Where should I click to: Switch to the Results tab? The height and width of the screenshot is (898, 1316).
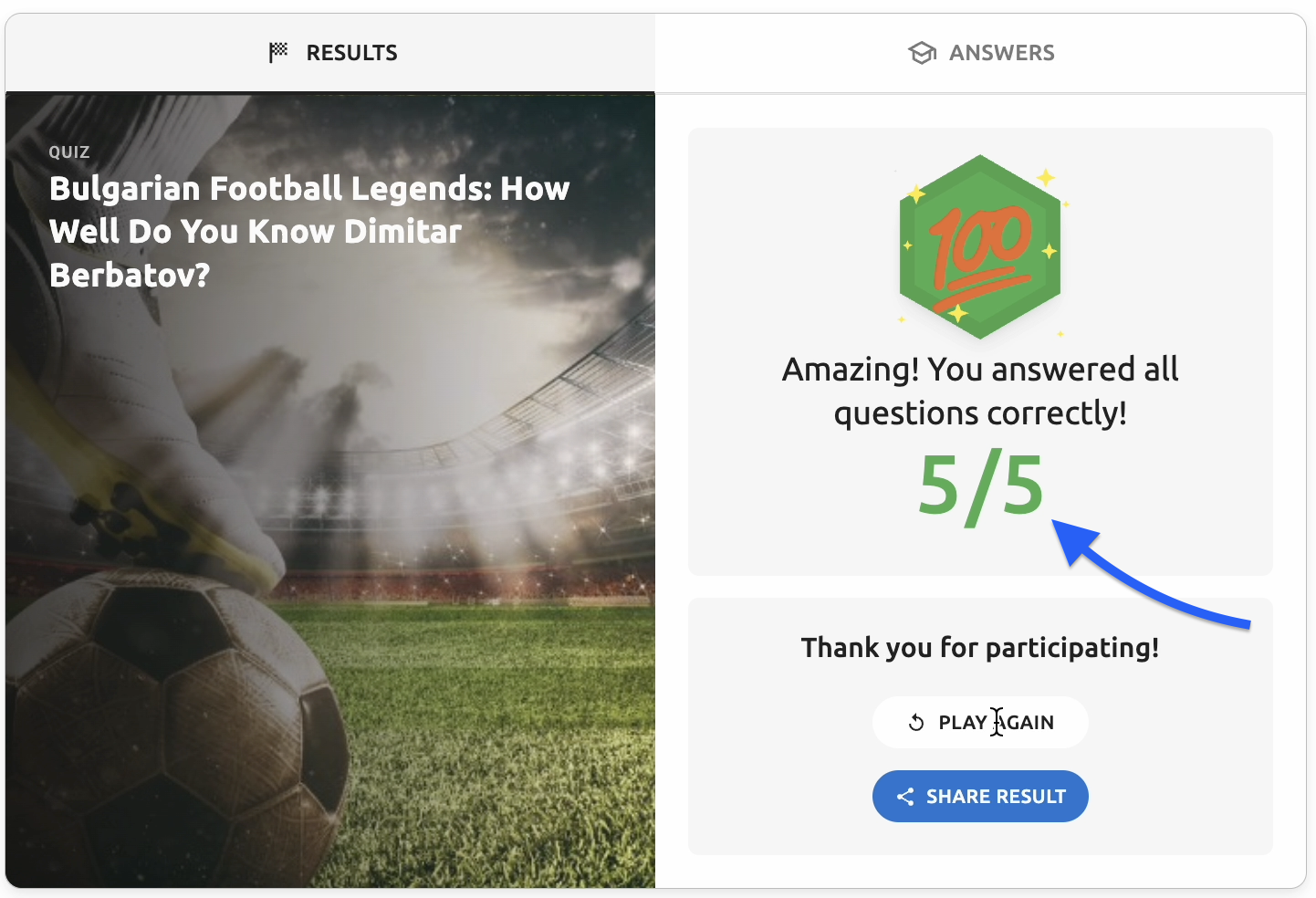[330, 53]
